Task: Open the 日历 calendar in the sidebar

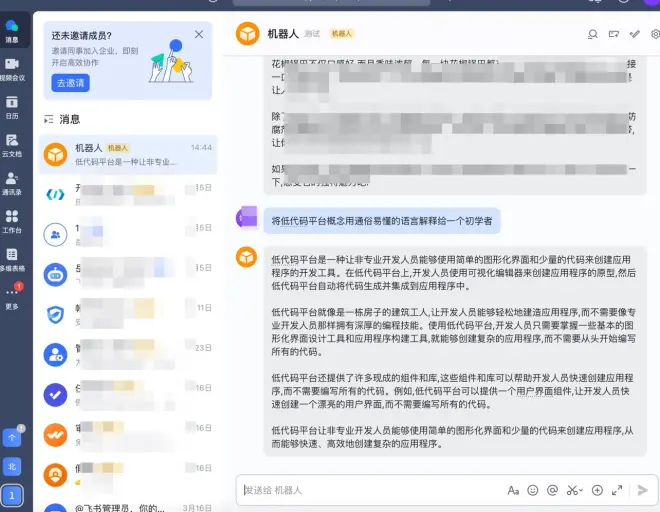Action: [x=12, y=106]
